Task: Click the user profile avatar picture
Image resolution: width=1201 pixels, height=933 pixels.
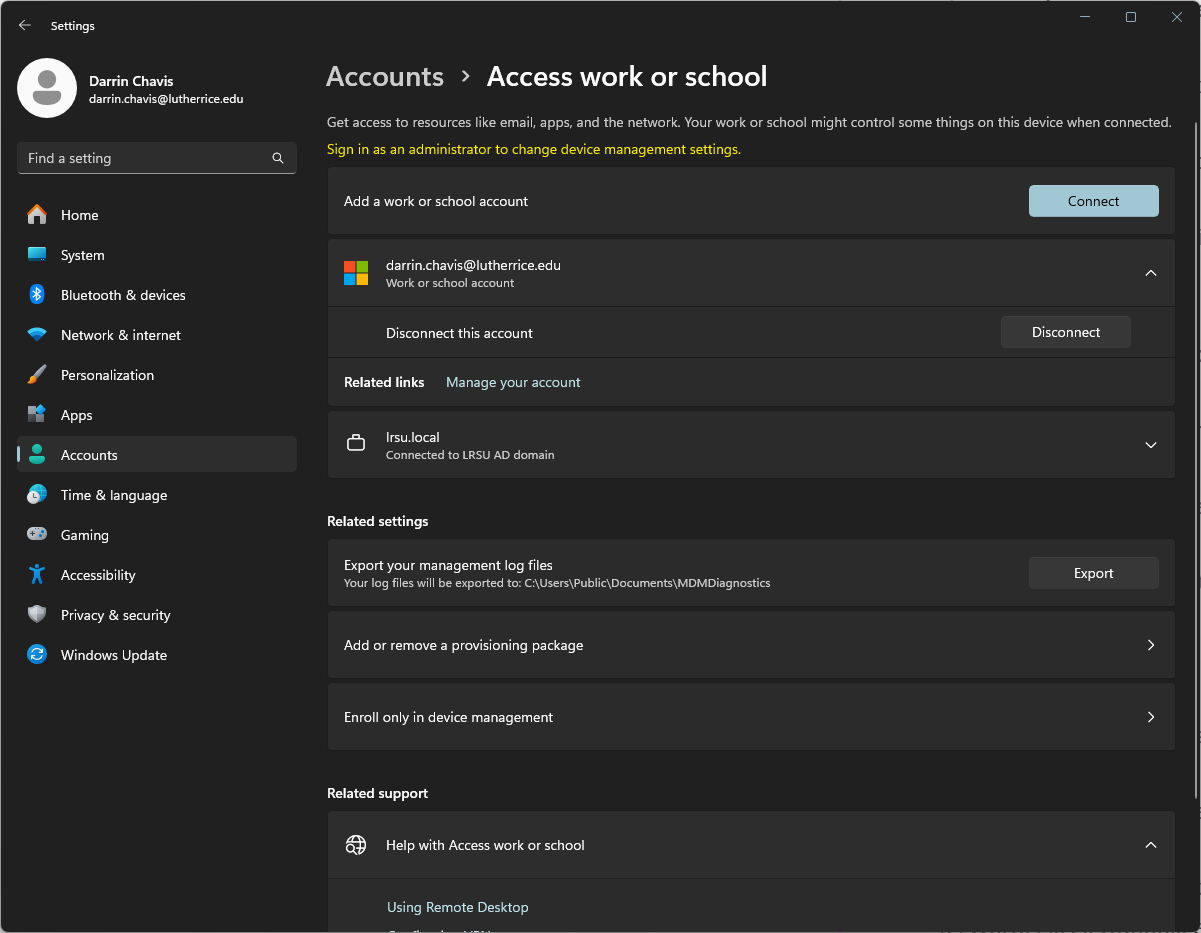Action: point(47,88)
